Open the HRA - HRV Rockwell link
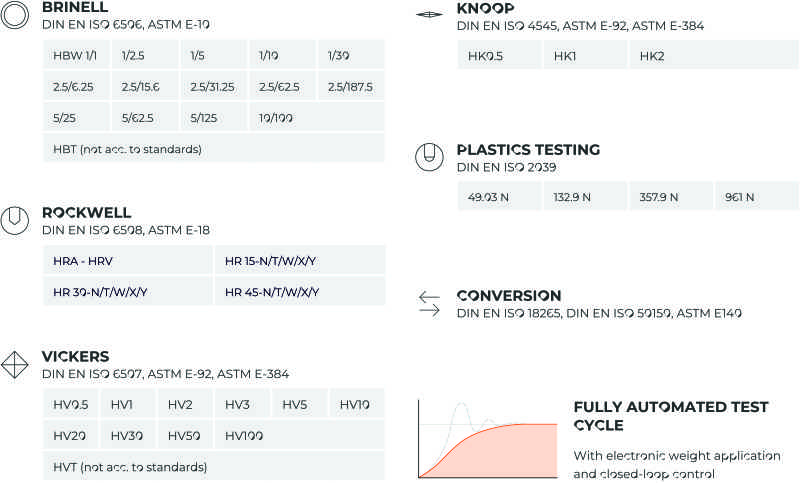 (x=128, y=261)
